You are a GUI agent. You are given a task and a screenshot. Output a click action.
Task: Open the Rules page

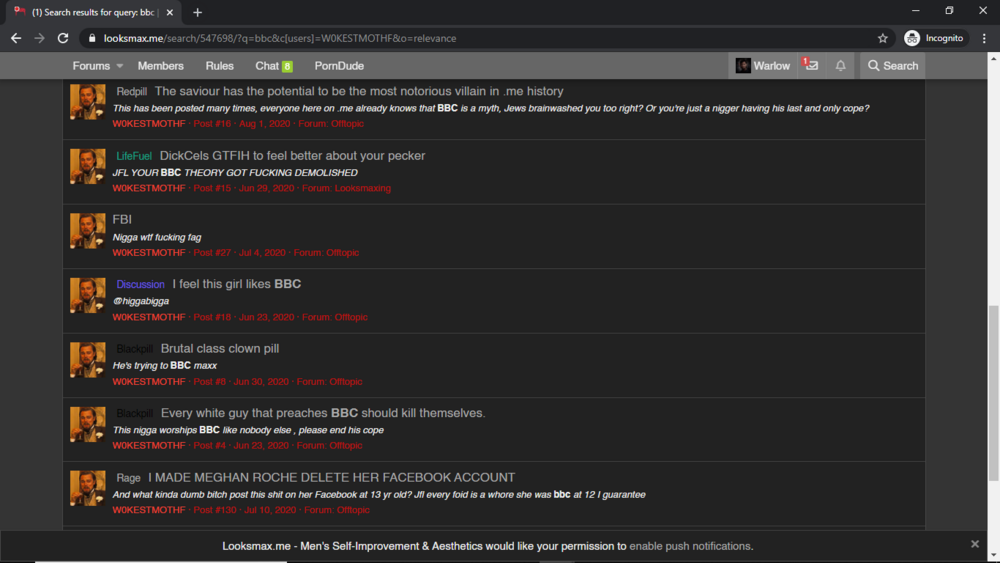pos(219,66)
